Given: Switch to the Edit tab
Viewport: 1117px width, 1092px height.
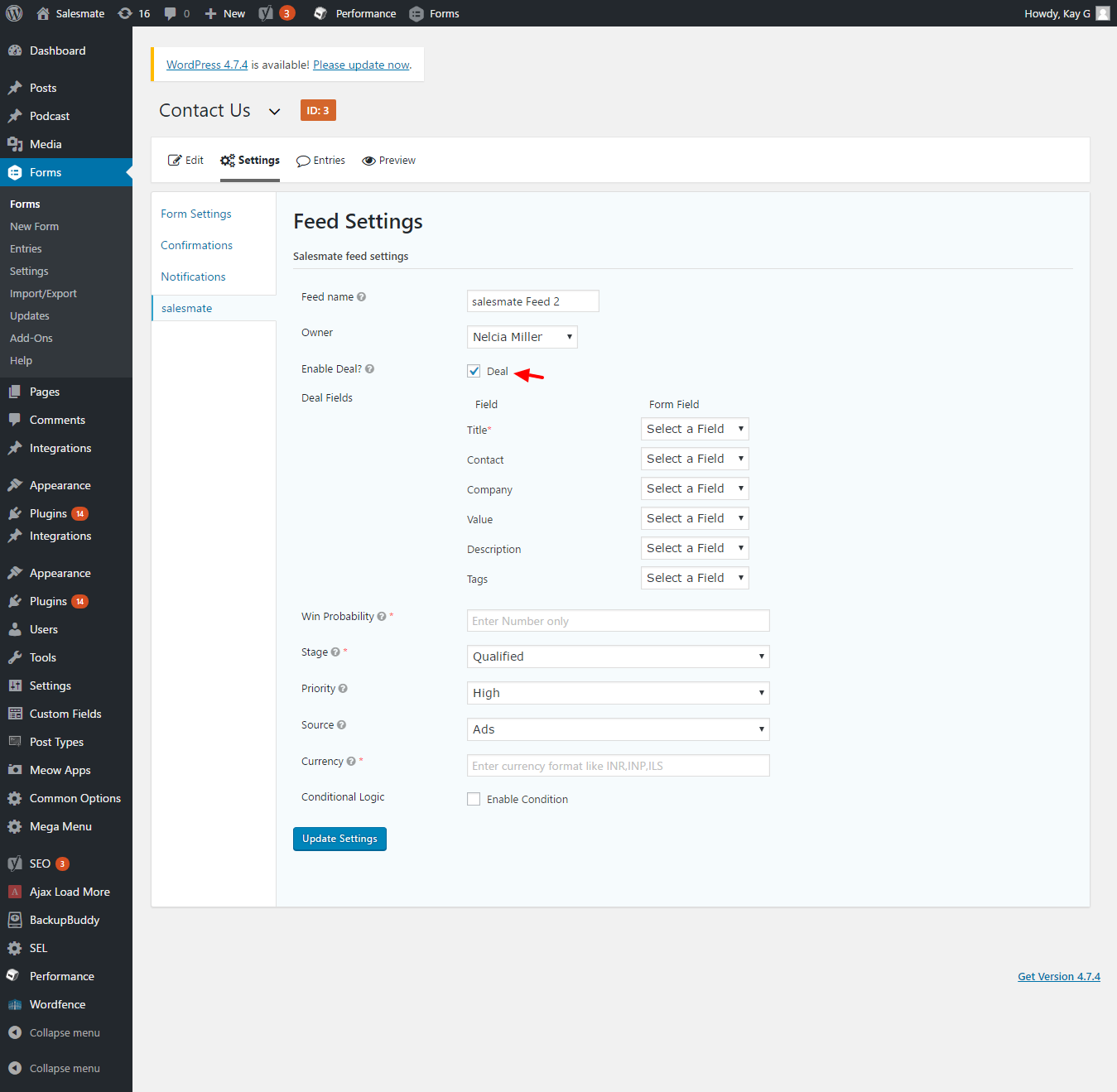Looking at the screenshot, I should pyautogui.click(x=185, y=161).
